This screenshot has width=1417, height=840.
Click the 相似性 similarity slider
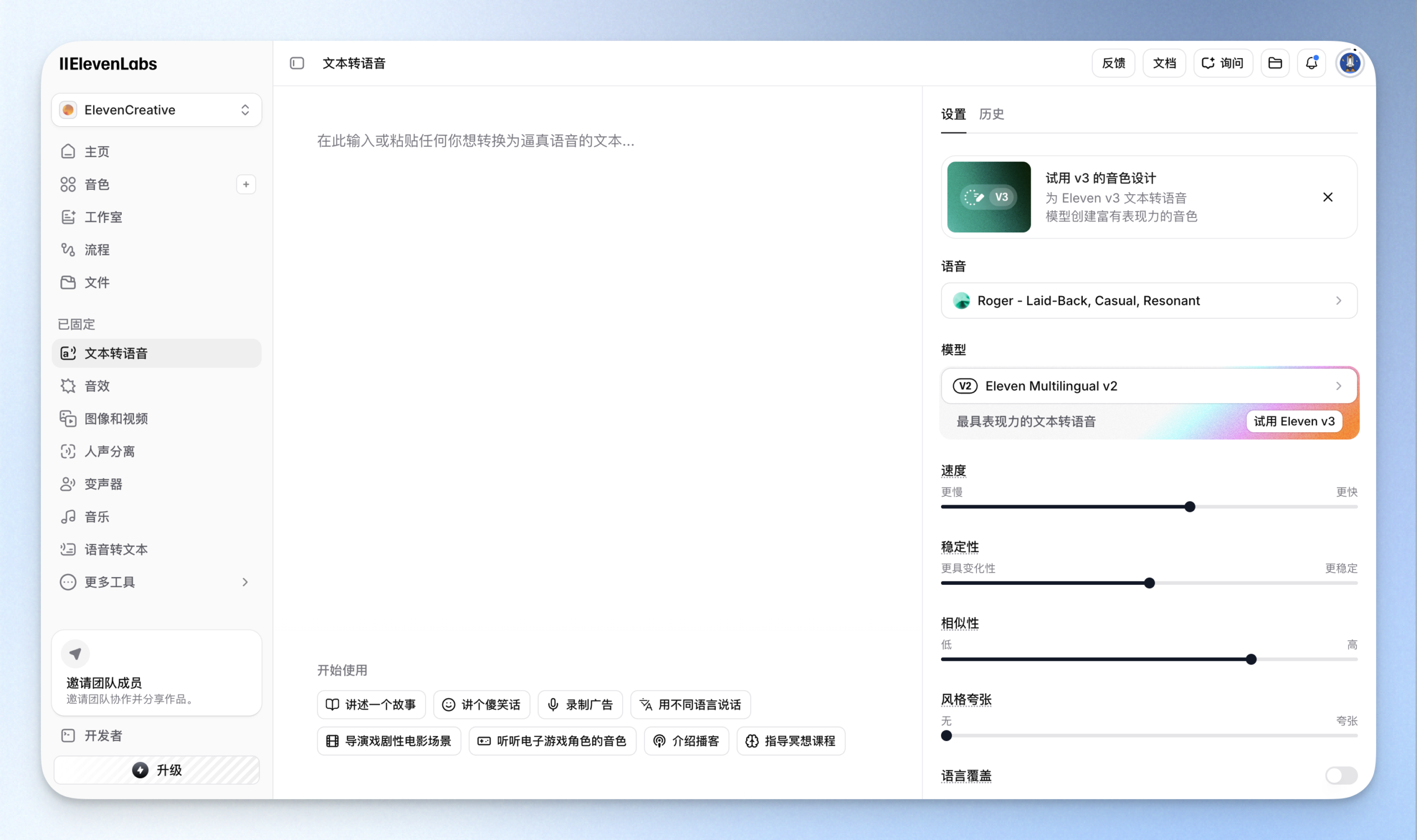pyautogui.click(x=1149, y=660)
